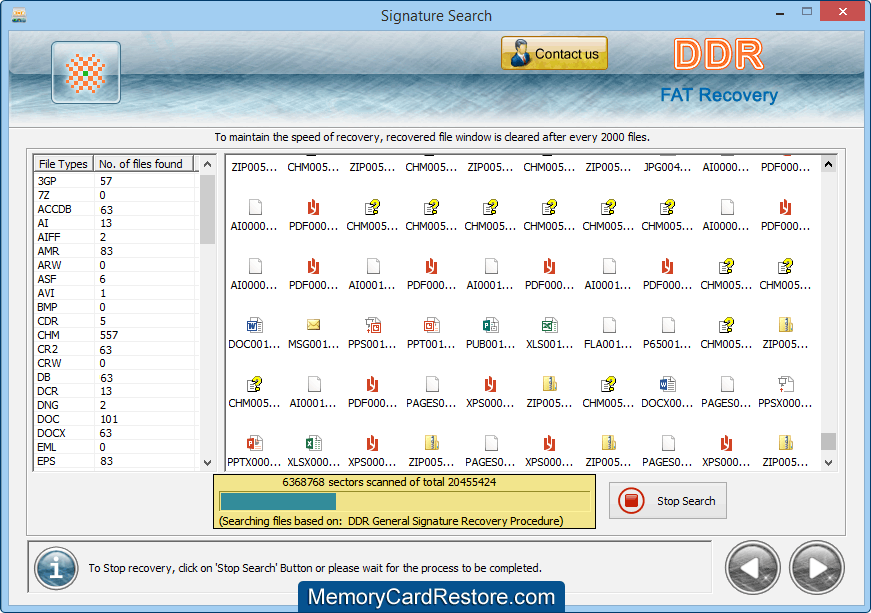
Task: Select the PPSX000 recovered file icon
Action: (785, 384)
